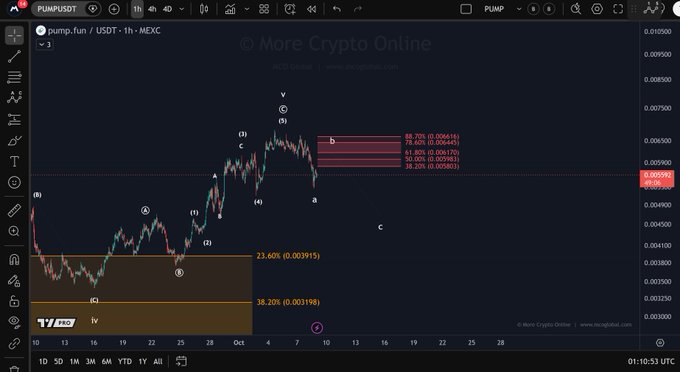This screenshot has height=372, width=680.
Task: Expand the PUMP layout dropdown arrow
Action: 519,9
